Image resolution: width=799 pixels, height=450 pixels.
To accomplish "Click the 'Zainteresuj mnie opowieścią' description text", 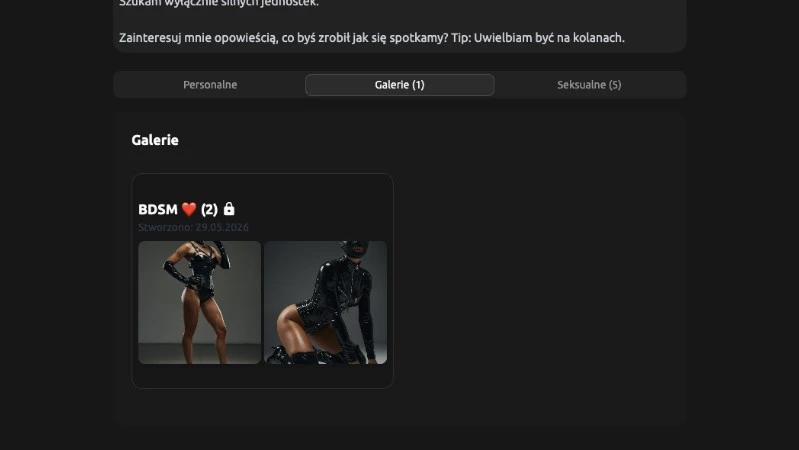I will [371, 38].
